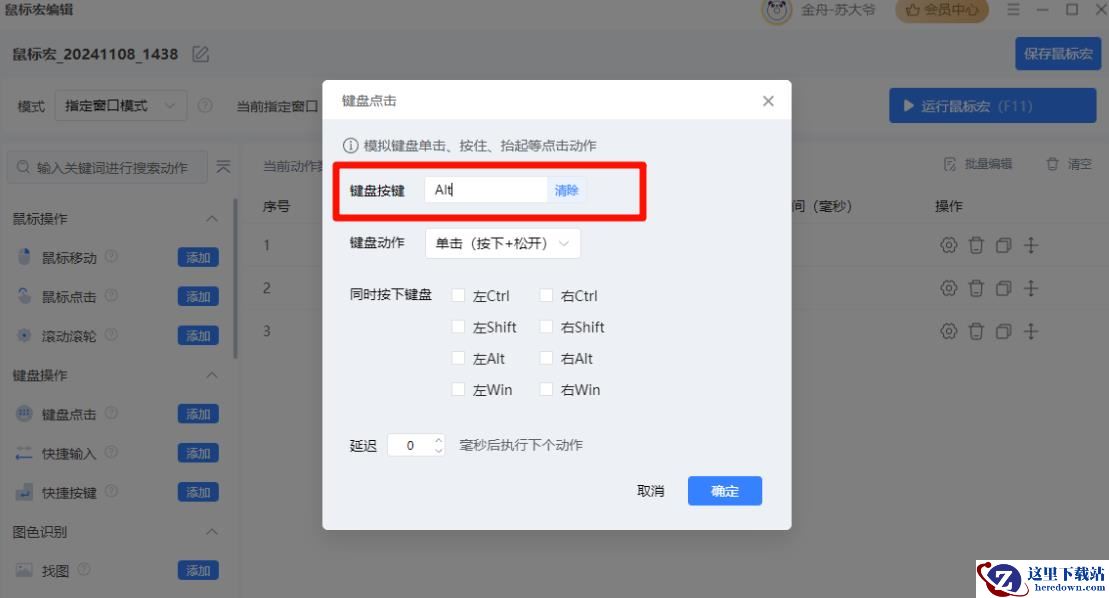Viewport: 1109px width, 598px height.
Task: Confirm the dialog with 确定
Action: 724,491
